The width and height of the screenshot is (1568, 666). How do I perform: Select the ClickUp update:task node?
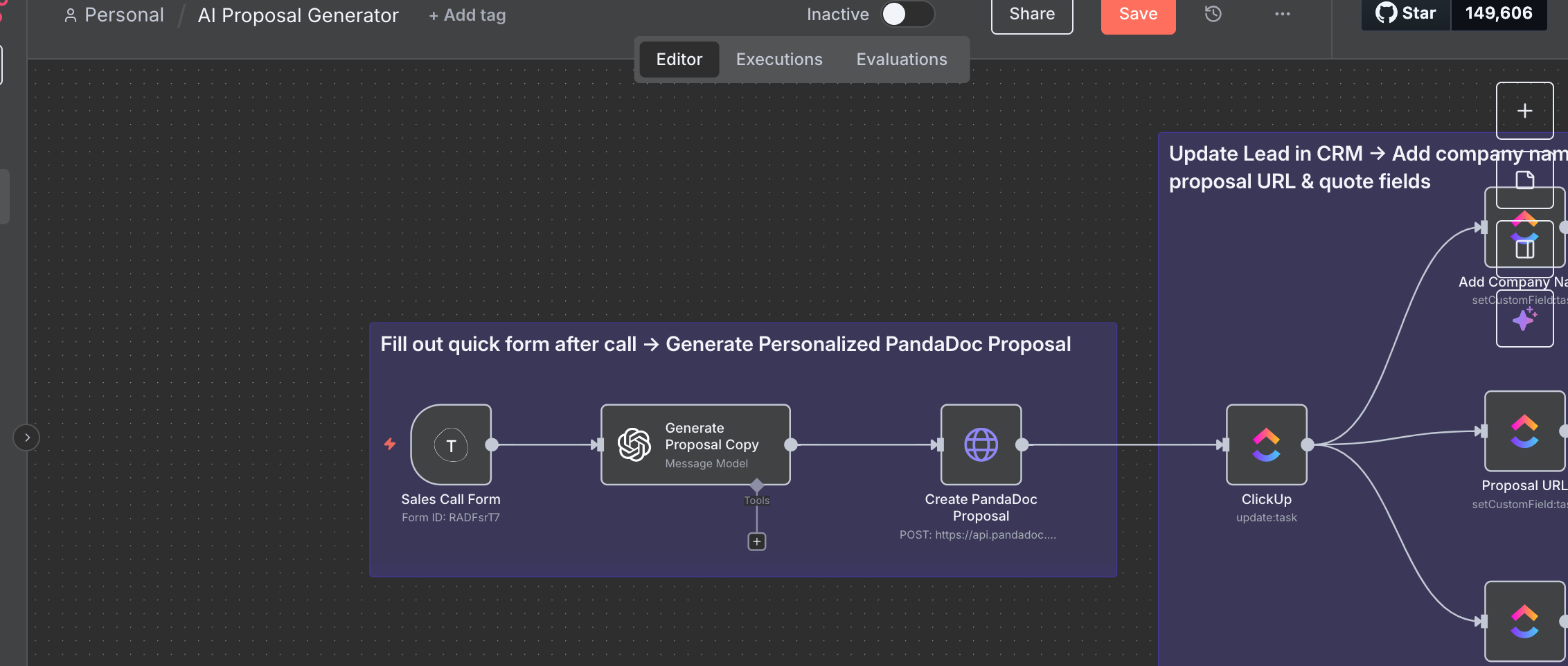[1266, 444]
